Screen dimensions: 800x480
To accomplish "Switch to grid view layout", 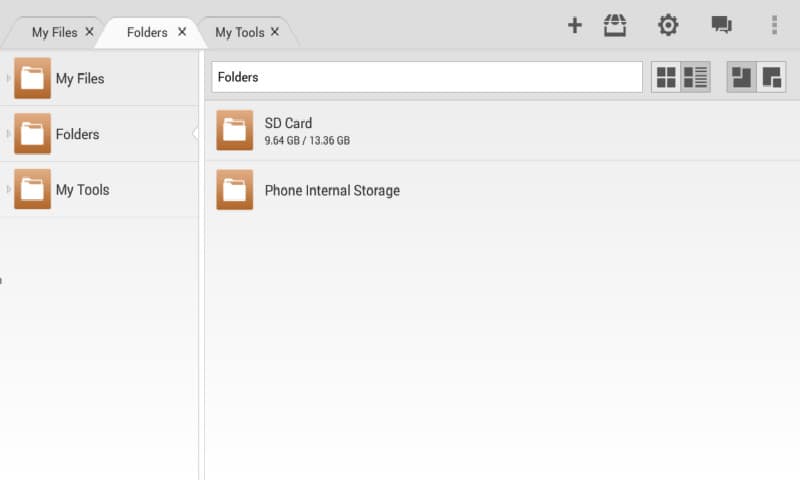I will [x=666, y=77].
